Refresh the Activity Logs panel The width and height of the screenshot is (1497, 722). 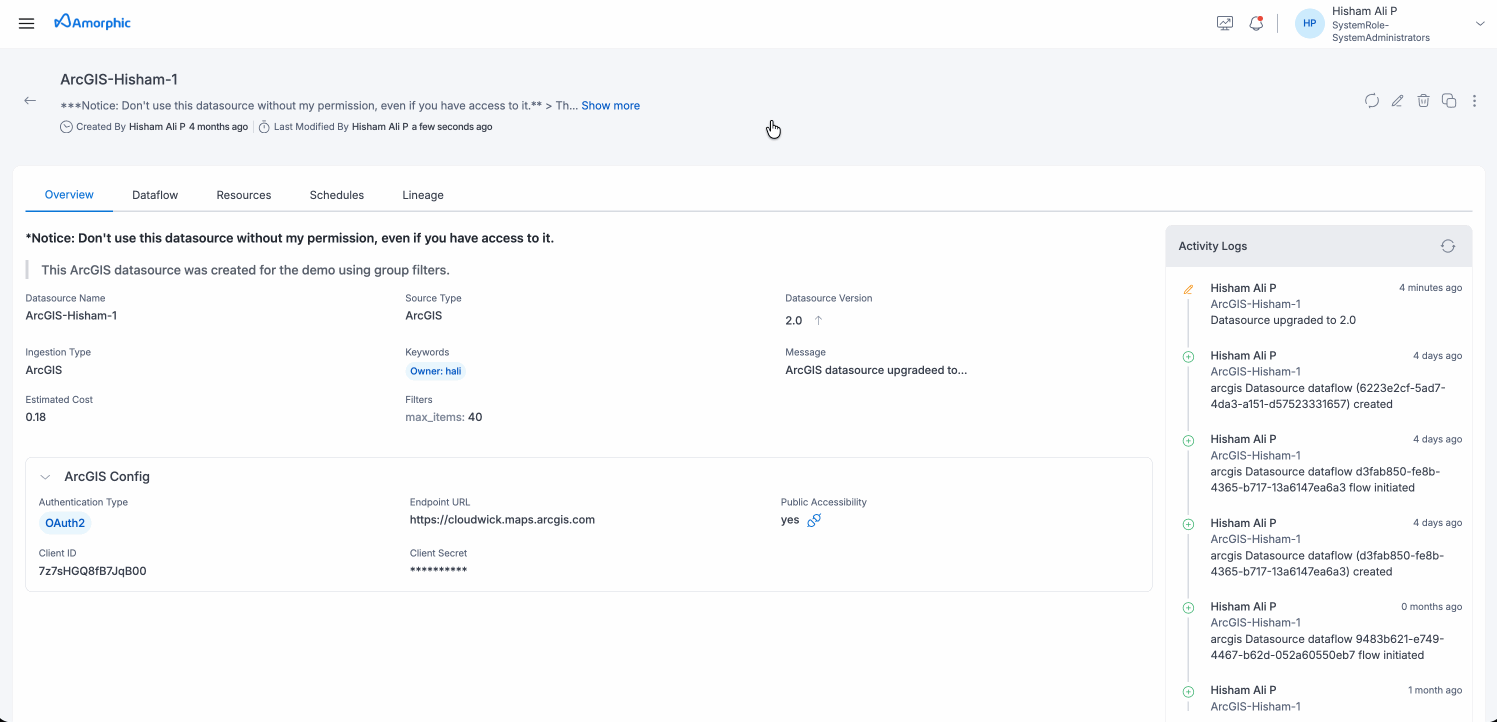click(1447, 245)
